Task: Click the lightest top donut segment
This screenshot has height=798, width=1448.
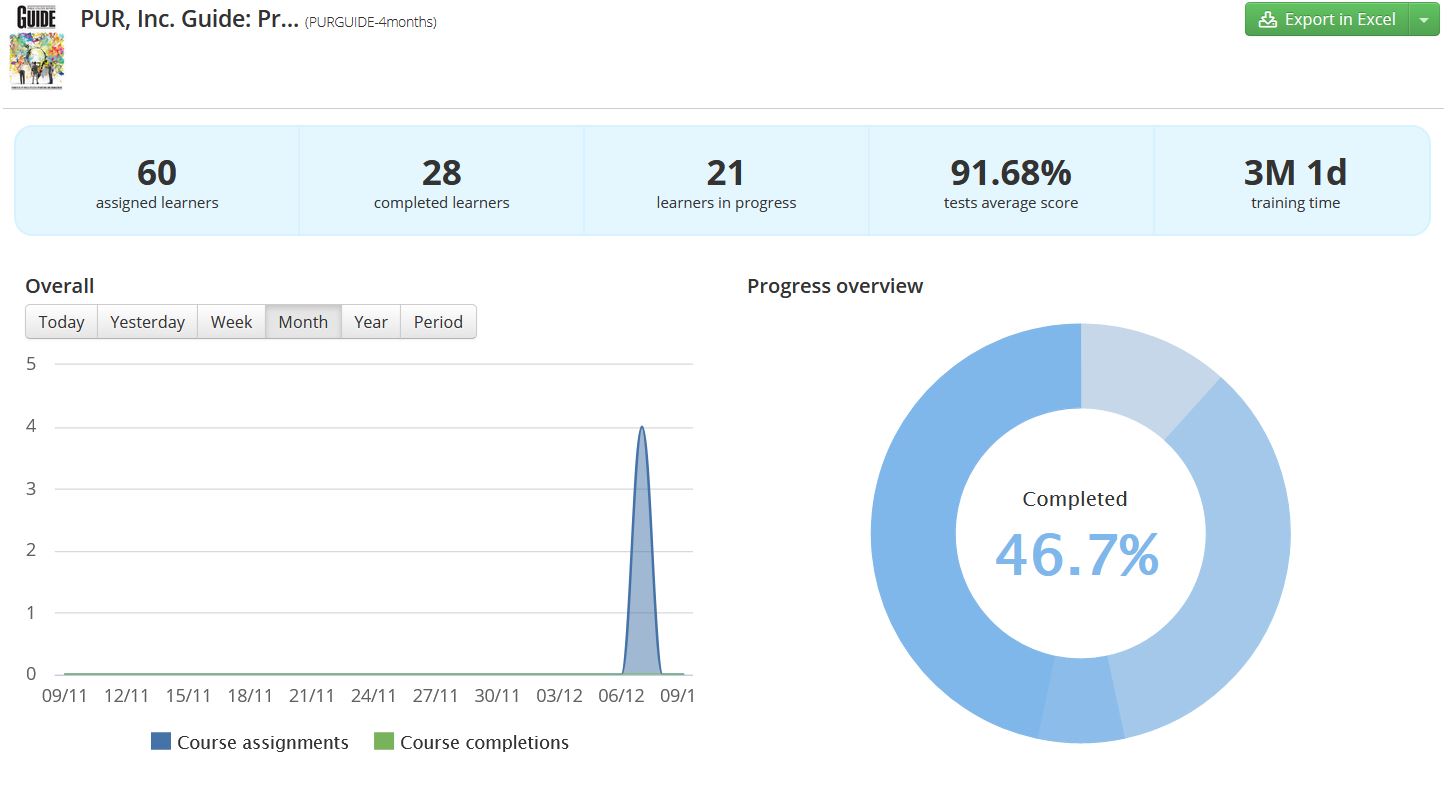Action: click(x=1140, y=370)
